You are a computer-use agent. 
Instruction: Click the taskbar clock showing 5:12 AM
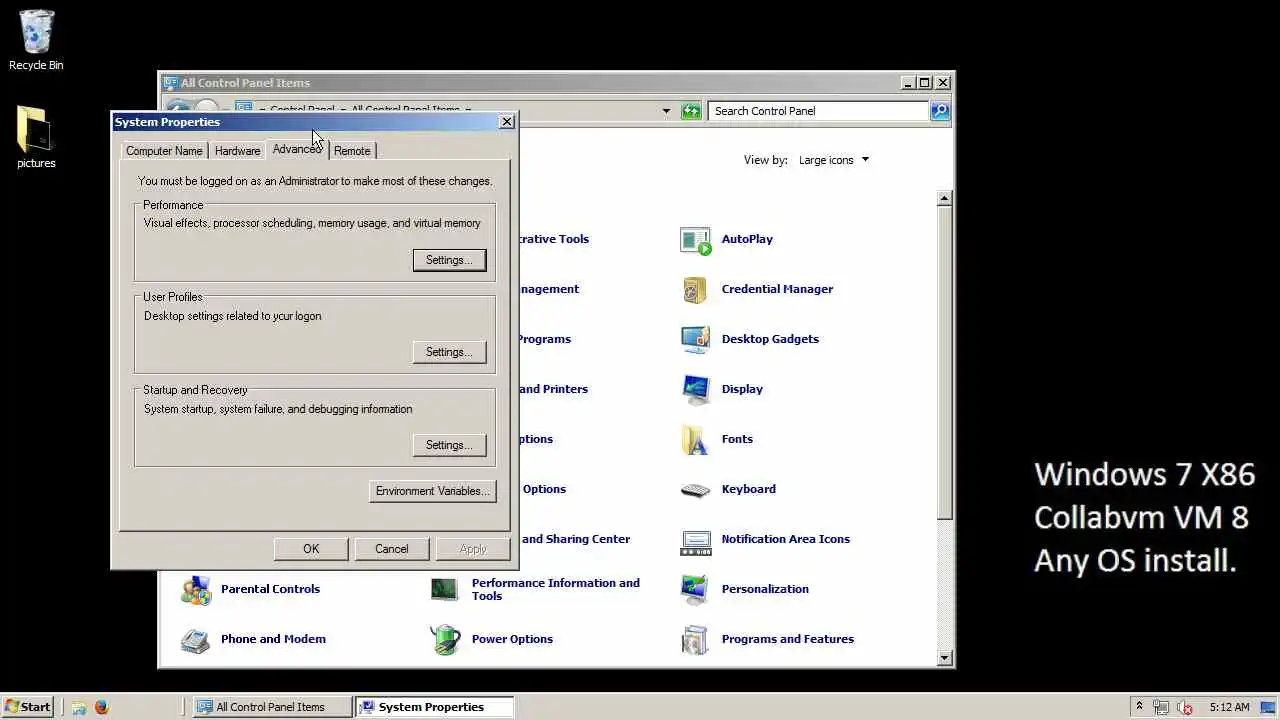1229,707
